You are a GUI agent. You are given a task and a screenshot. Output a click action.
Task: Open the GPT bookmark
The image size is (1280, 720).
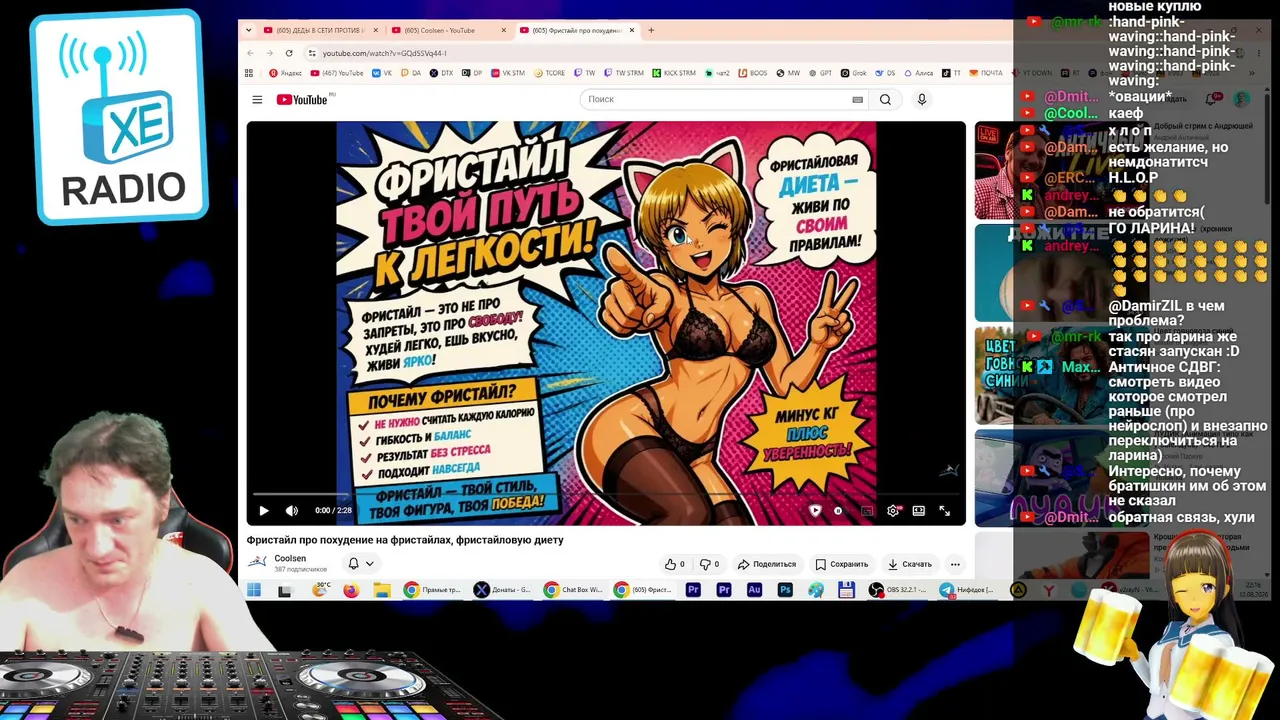(820, 73)
